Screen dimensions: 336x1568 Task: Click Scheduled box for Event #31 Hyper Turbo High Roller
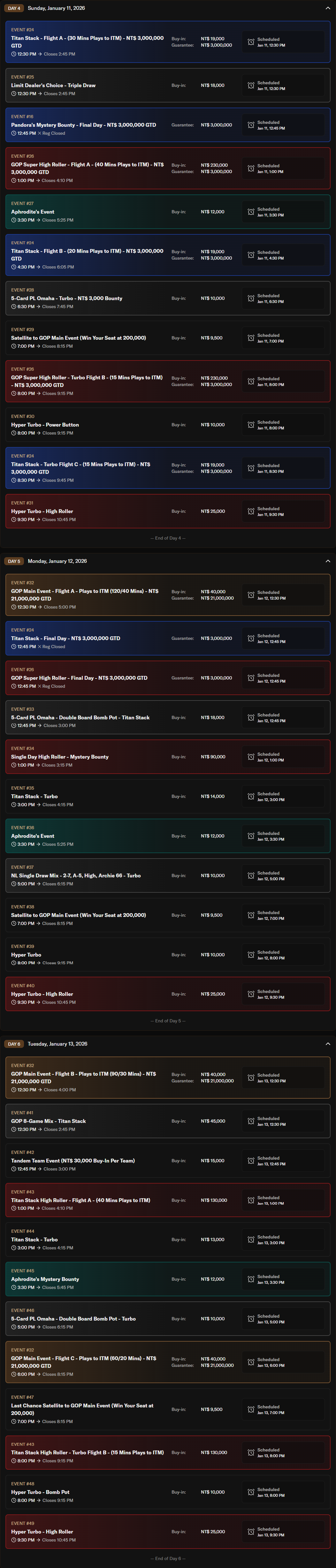point(282,511)
